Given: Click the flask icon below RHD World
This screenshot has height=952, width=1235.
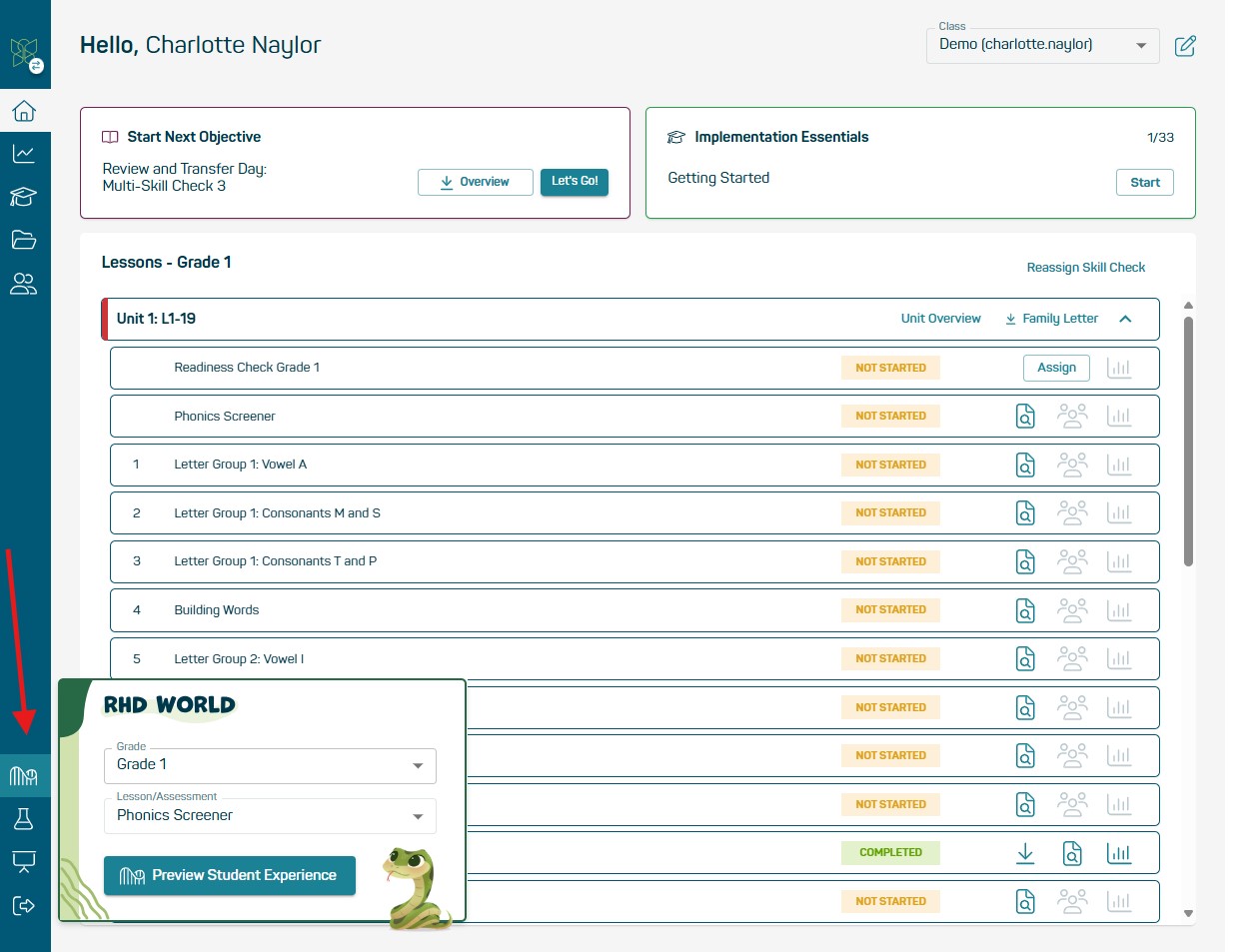Looking at the screenshot, I should tap(24, 818).
